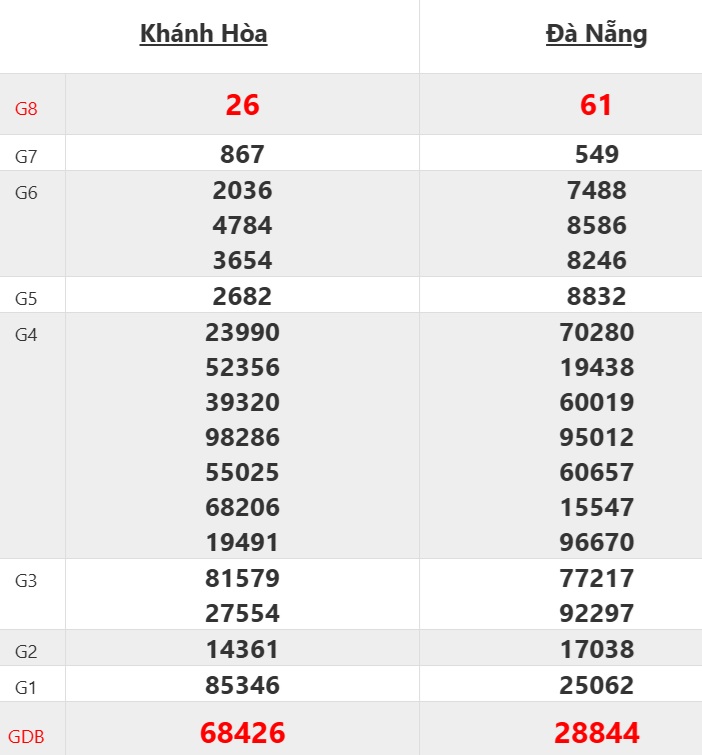Viewport: 702px width, 755px height.
Task: Click Khánh Hòa G7 number 867
Action: [x=242, y=155]
